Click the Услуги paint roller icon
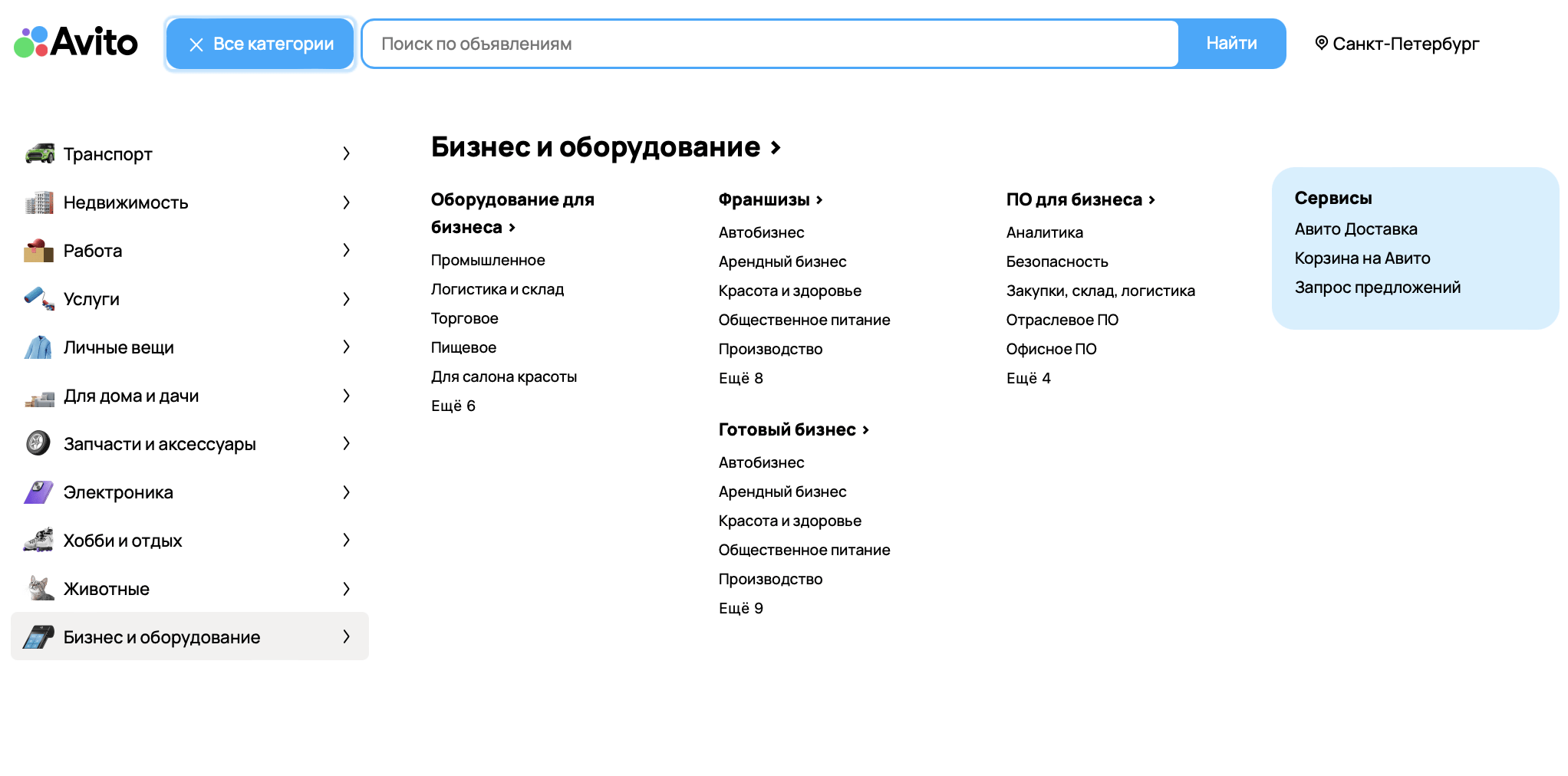 39,299
